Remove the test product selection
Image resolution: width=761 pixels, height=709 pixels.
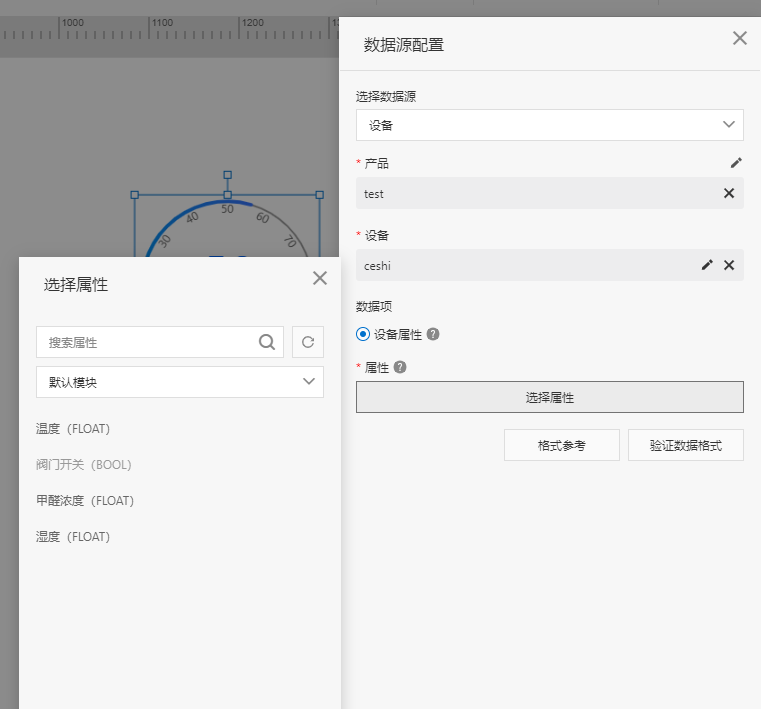[729, 193]
